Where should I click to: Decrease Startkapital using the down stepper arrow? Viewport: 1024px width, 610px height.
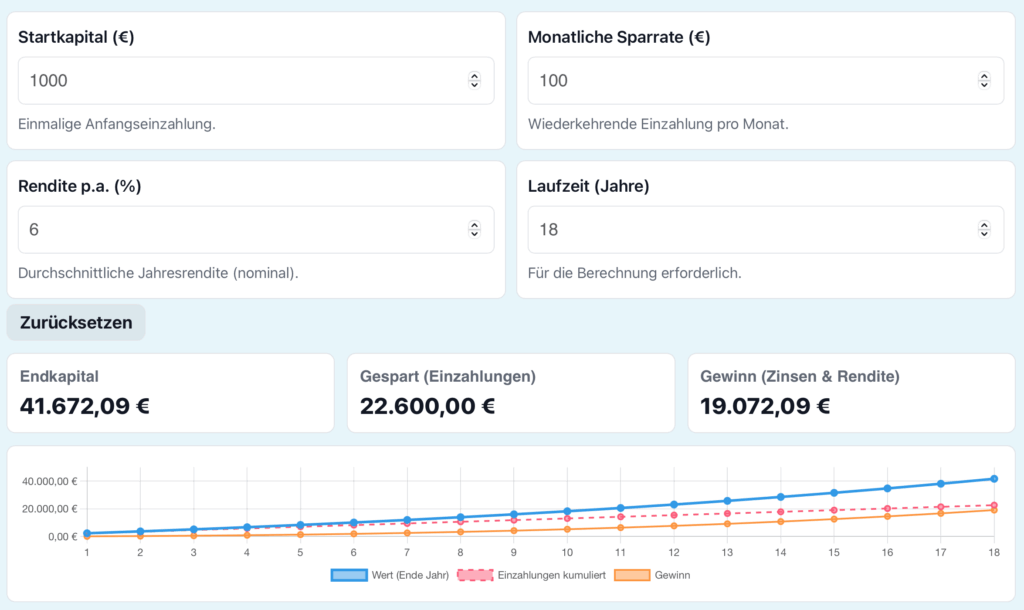coord(474,86)
